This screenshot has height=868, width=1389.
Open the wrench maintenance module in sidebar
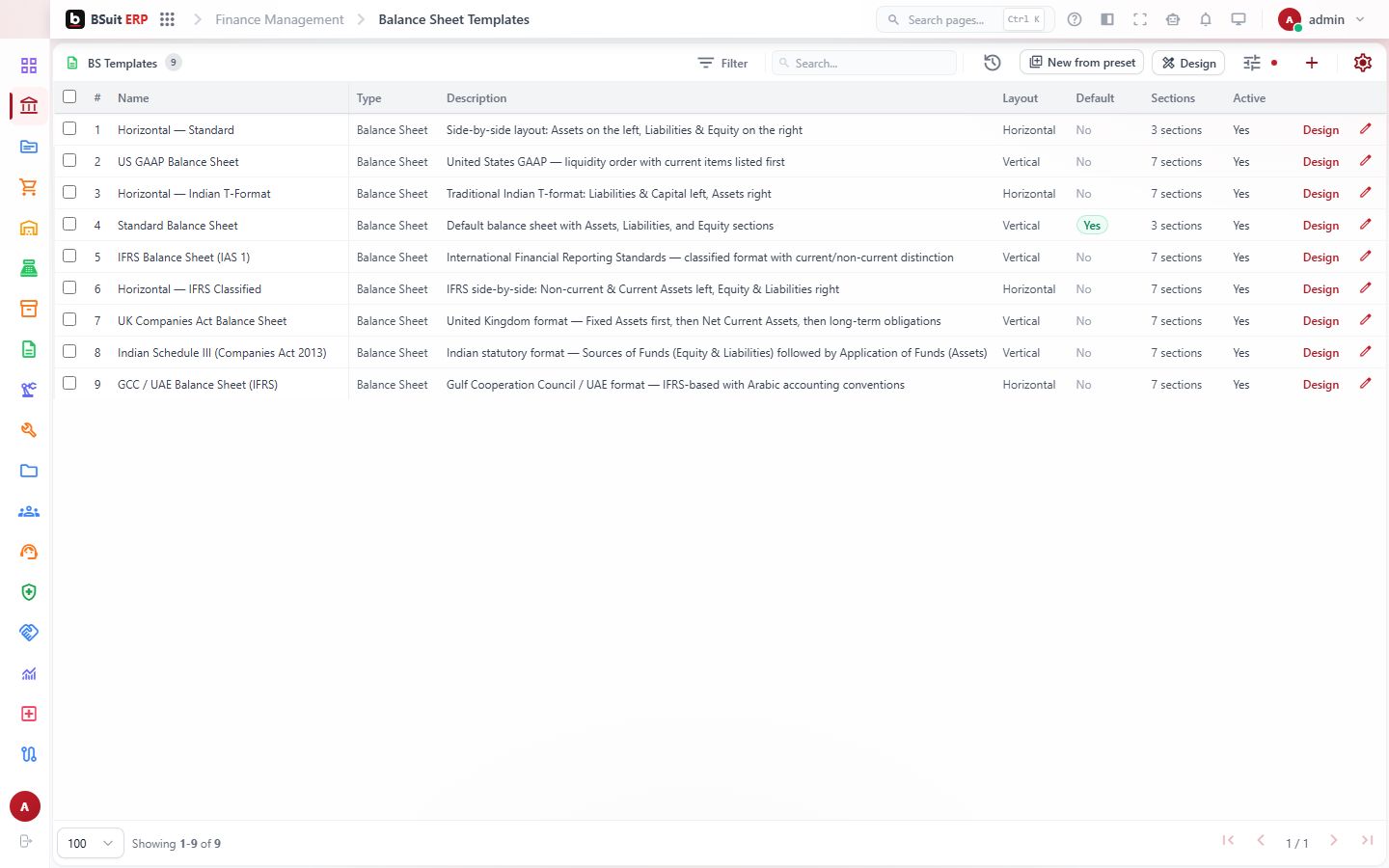pyautogui.click(x=29, y=430)
